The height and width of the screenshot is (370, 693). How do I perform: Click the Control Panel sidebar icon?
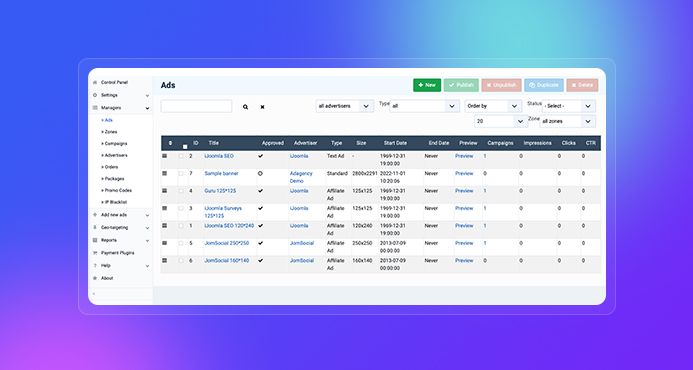[x=95, y=83]
